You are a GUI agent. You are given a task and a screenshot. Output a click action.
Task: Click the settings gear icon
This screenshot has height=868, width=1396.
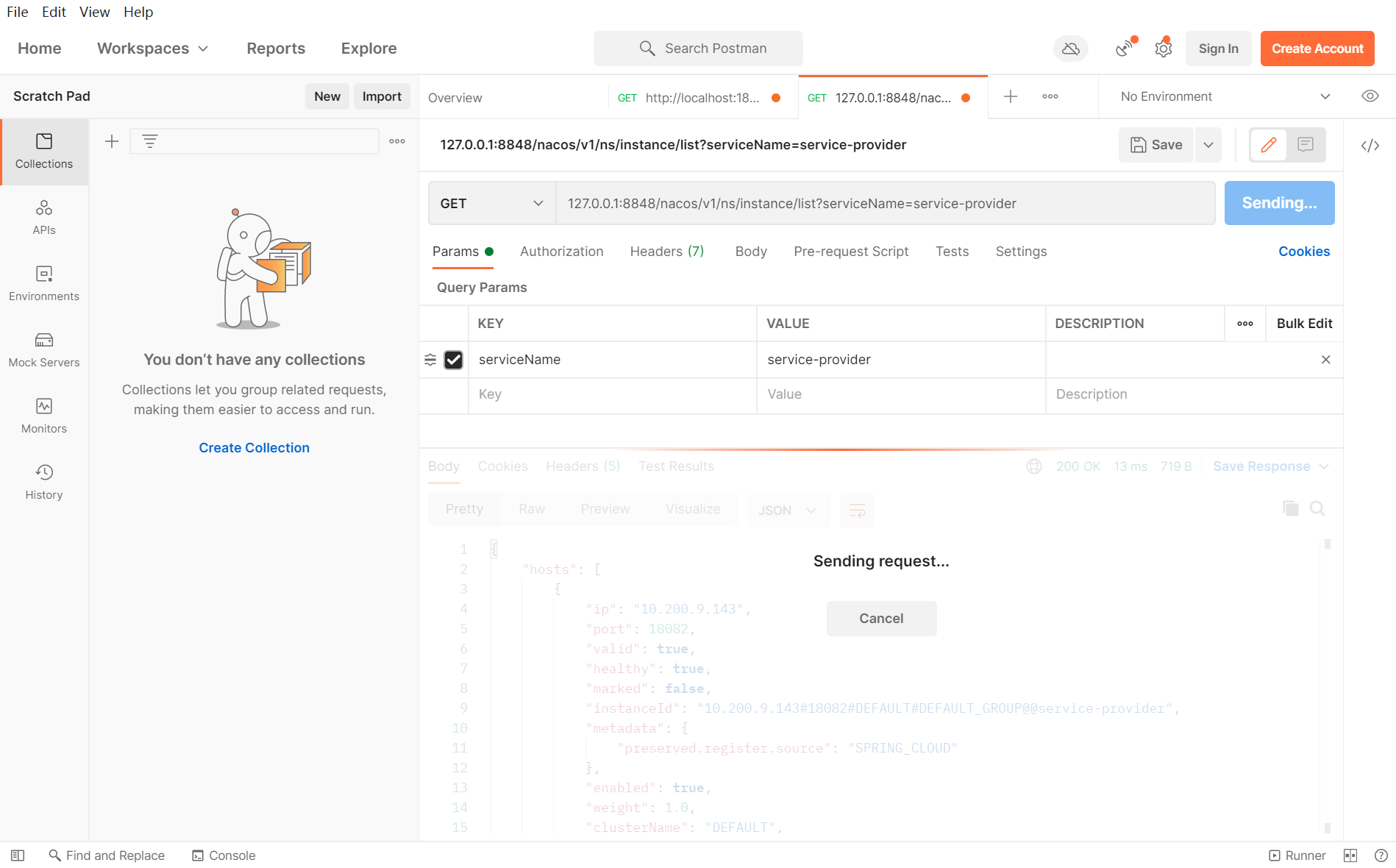click(1163, 49)
